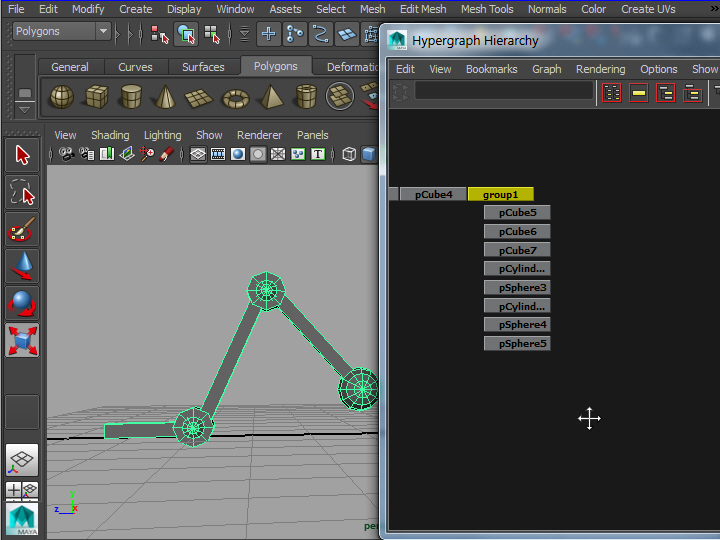The width and height of the screenshot is (720, 540).
Task: Switch to the Surfaces shelf tab
Action: (203, 67)
